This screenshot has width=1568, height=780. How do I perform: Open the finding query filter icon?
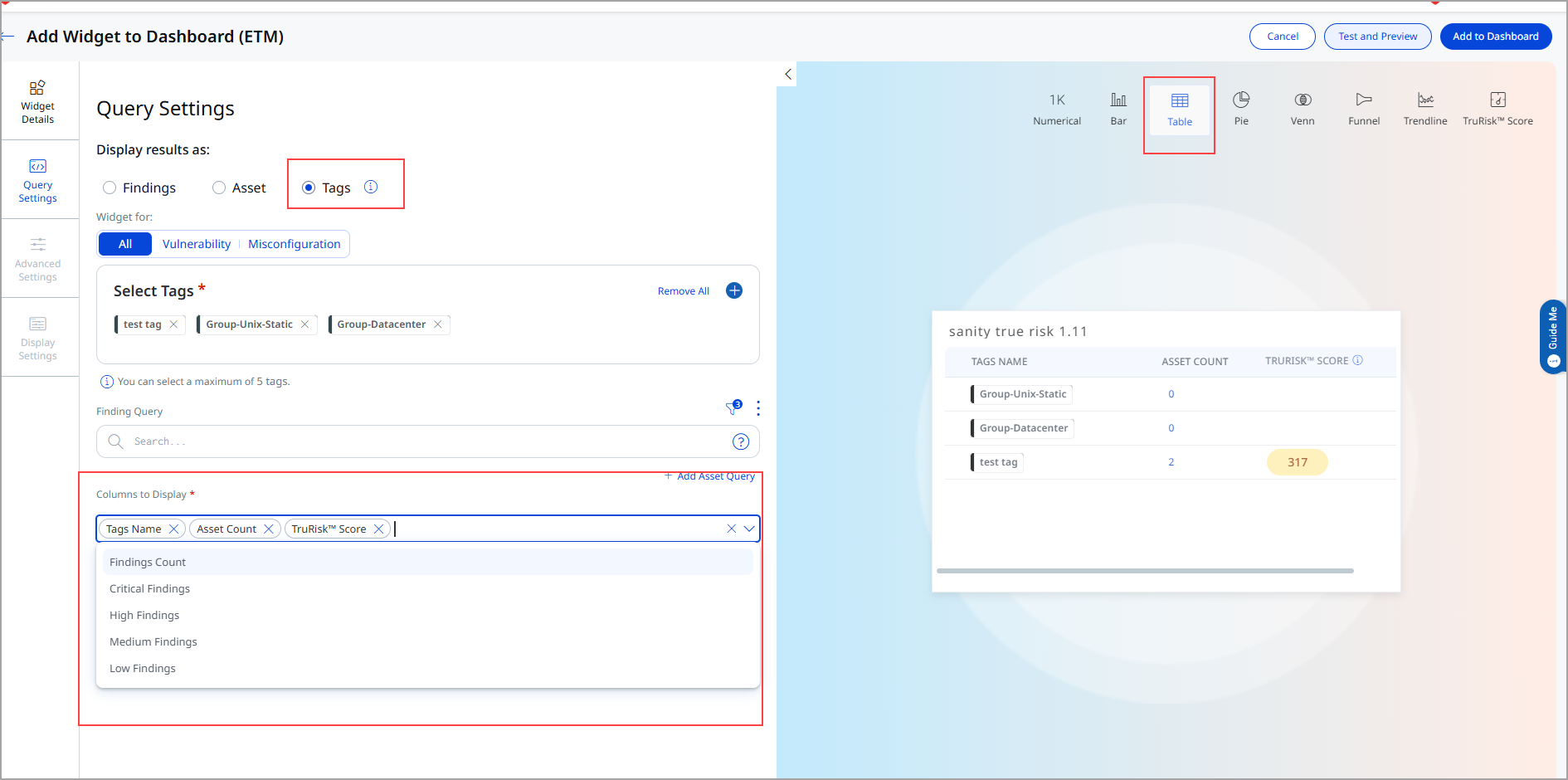733,407
